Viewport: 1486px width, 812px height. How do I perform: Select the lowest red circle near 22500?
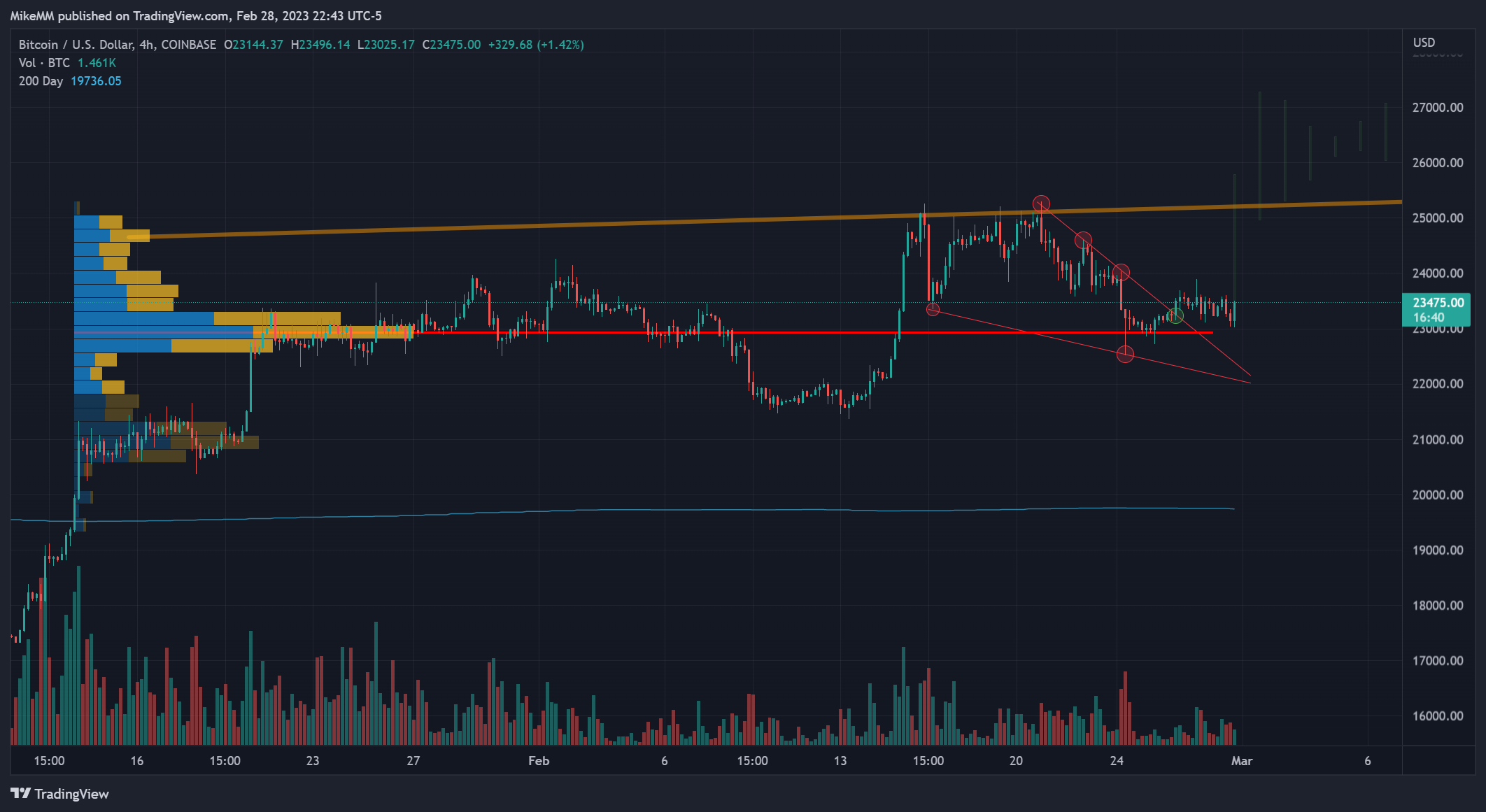(x=1125, y=355)
